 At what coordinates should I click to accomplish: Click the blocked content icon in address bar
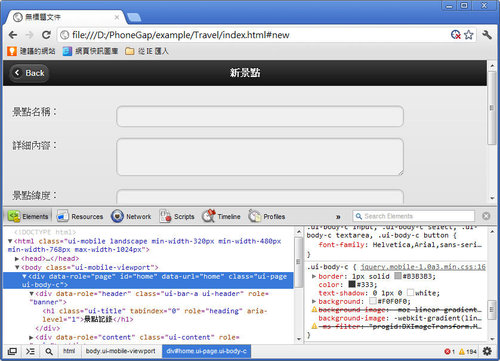[x=456, y=35]
